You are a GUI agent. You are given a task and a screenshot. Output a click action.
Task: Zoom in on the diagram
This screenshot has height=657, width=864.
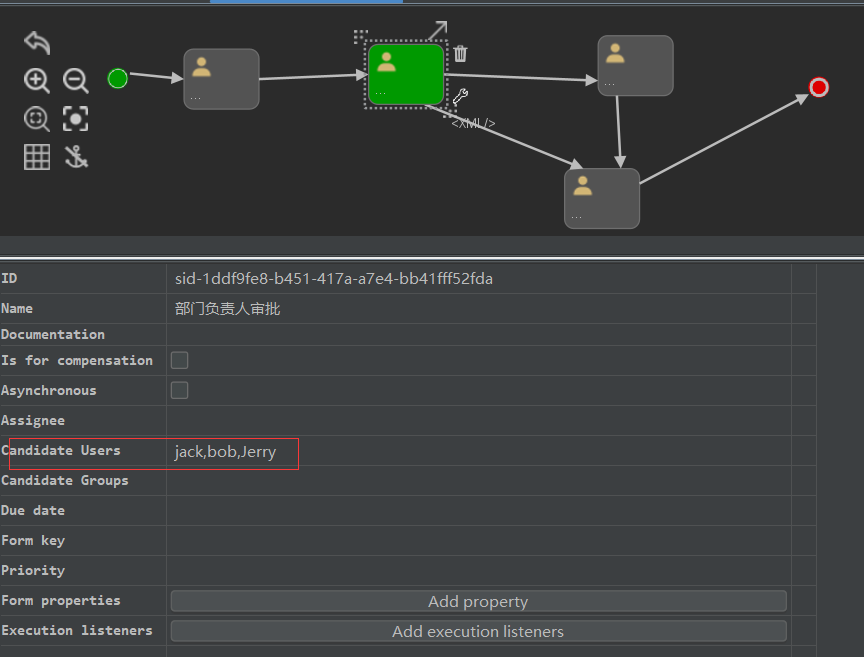(37, 81)
